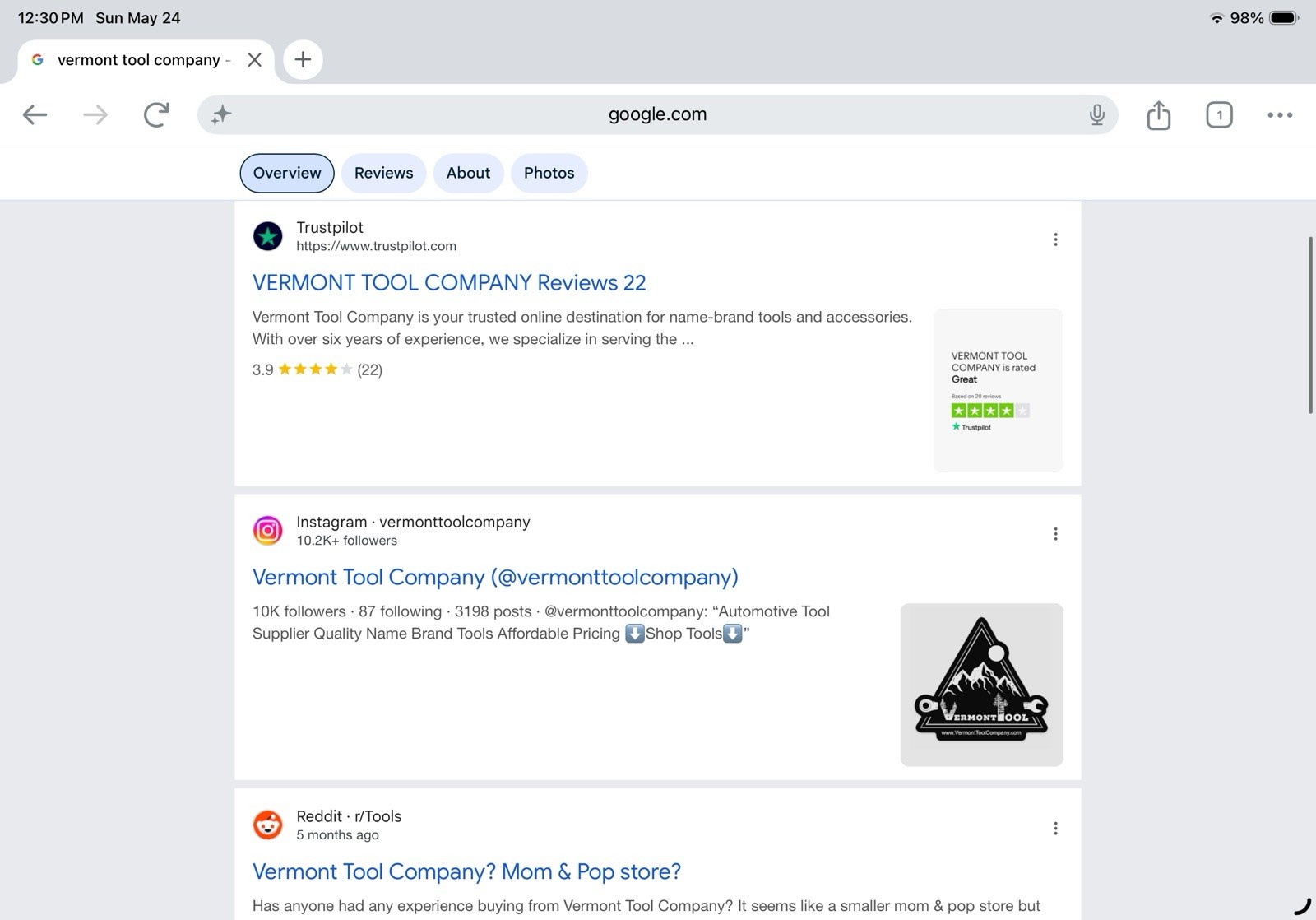The image size is (1316, 920).
Task: Click the 5 months ago text
Action: (337, 835)
